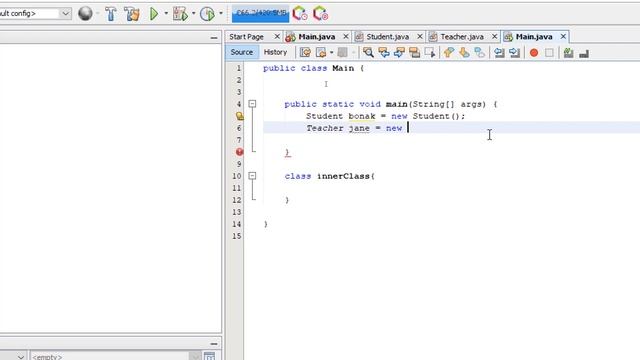Click the Shift Line Left icon
Image resolution: width=640 pixels, height=360 pixels.
pyautogui.click(x=499, y=52)
